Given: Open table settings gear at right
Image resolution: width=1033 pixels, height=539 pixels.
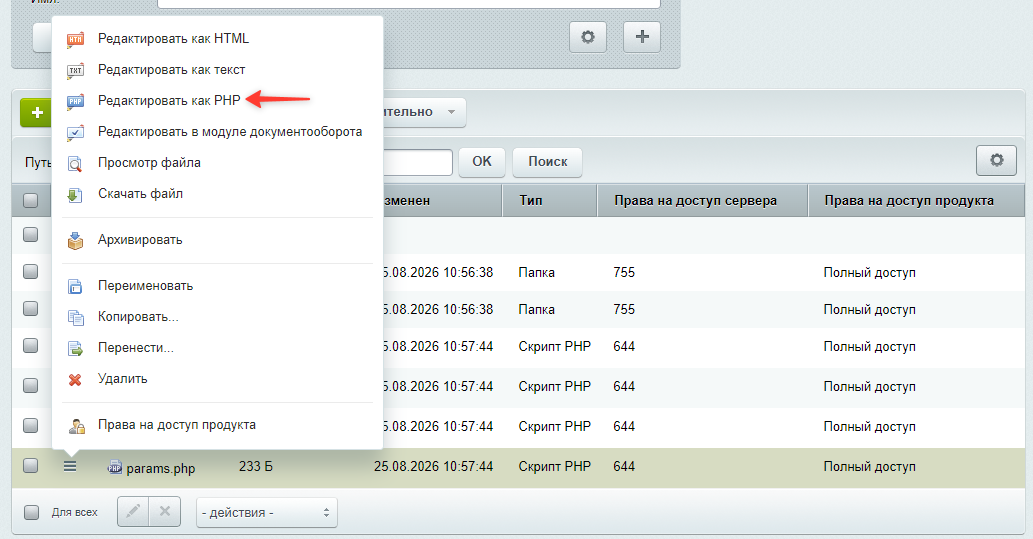Looking at the screenshot, I should point(996,159).
